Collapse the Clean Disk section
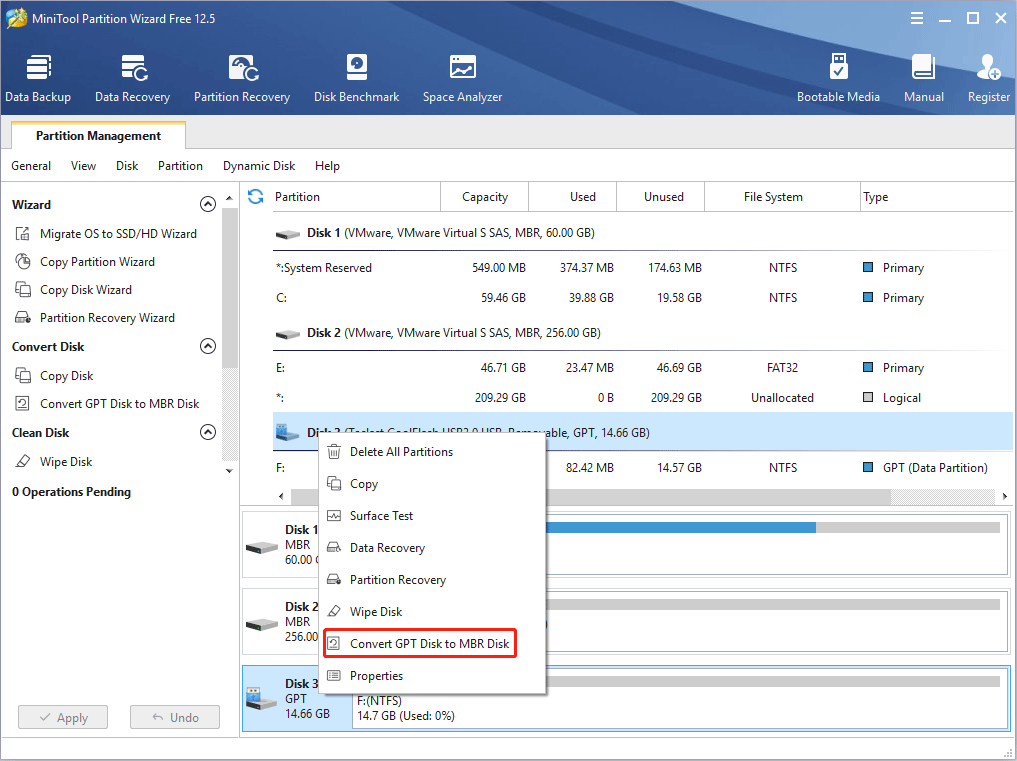The image size is (1017, 761). click(x=208, y=432)
